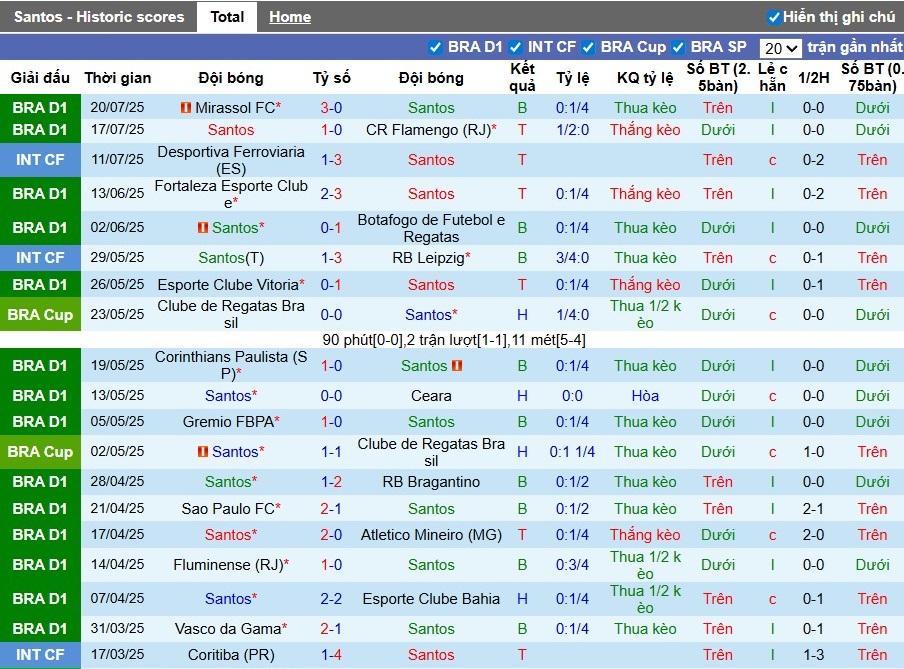Uncheck the INT CF league filter
904x669 pixels.
[x=515, y=47]
